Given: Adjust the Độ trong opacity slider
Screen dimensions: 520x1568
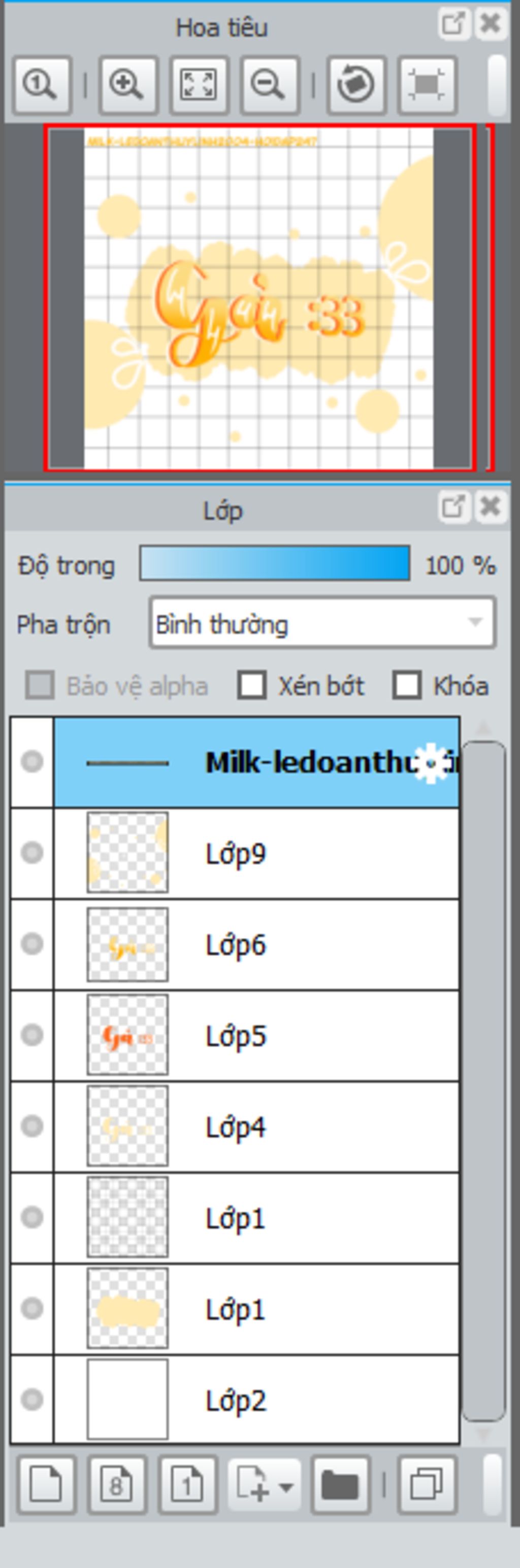Looking at the screenshot, I should click(x=275, y=563).
